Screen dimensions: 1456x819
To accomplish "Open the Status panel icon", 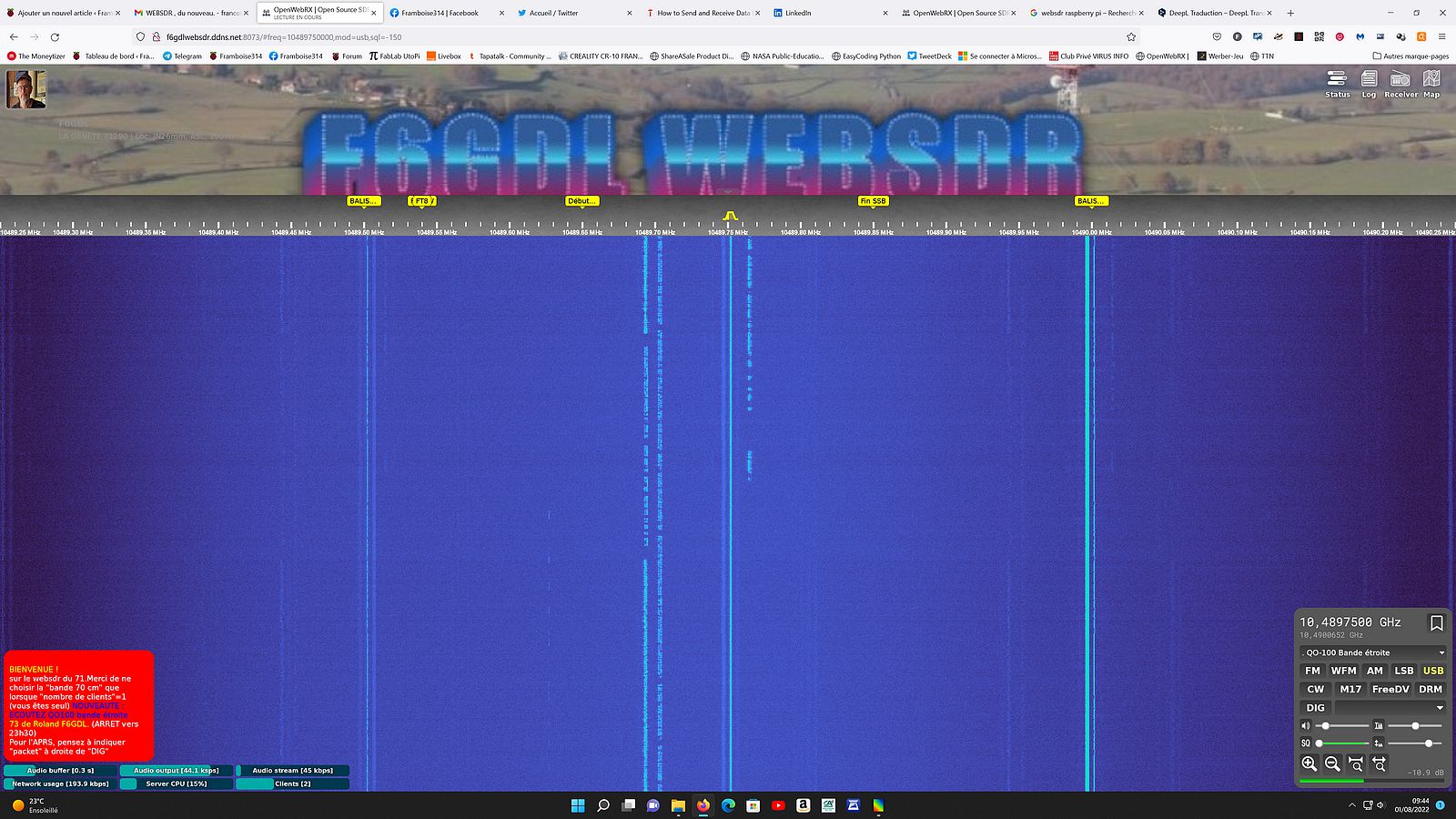I will click(x=1337, y=83).
